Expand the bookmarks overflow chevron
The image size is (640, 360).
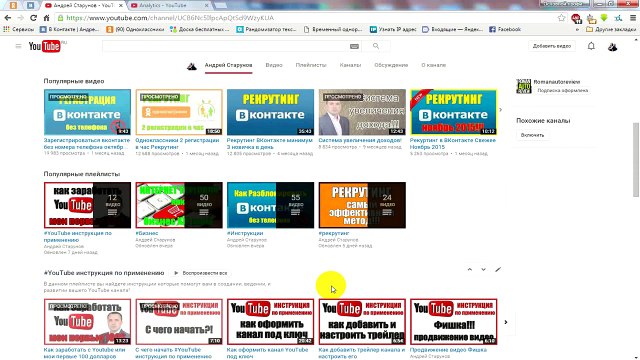coord(577,29)
